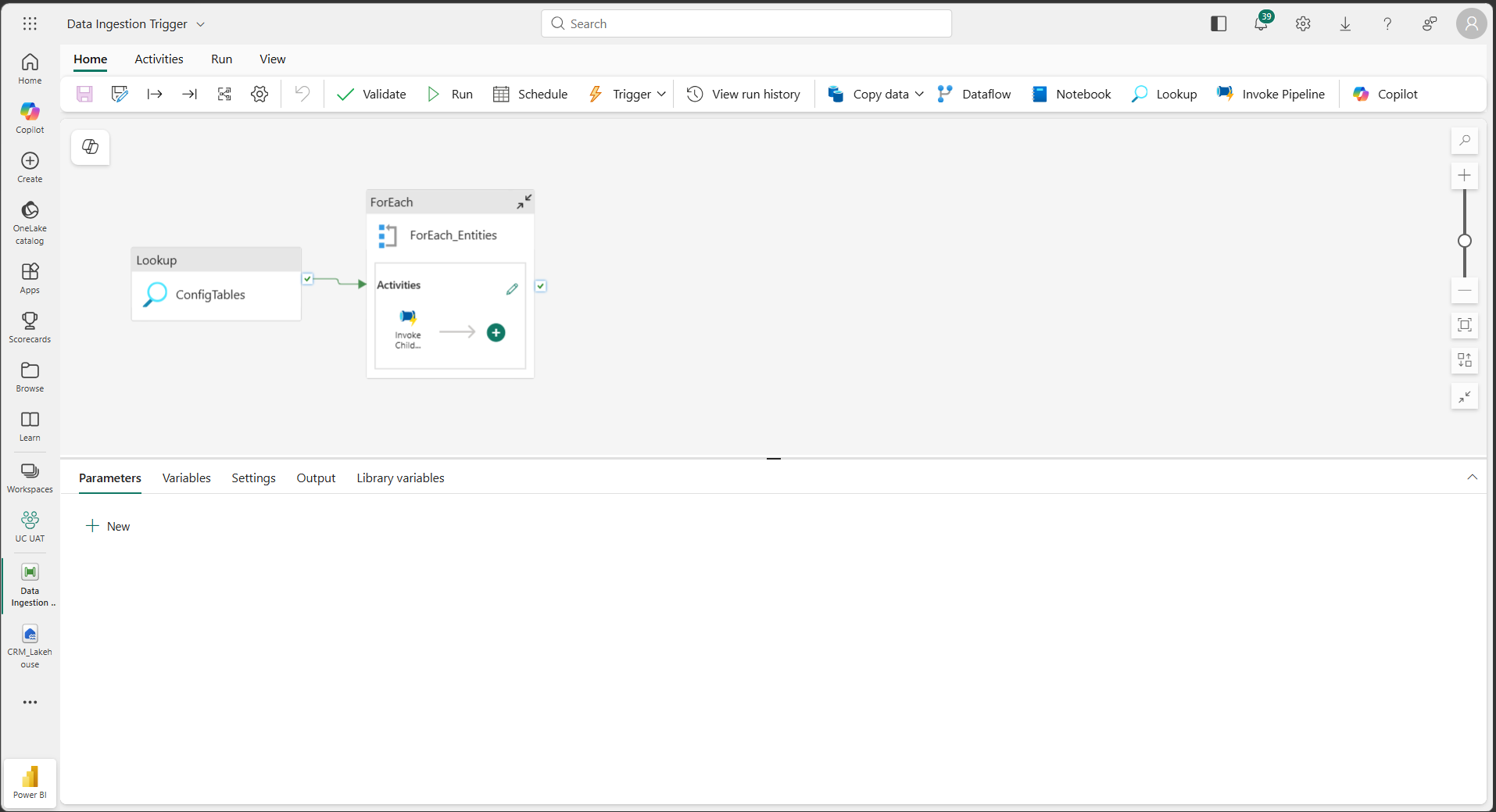The image size is (1496, 812).
Task: Open the Fabric settings gear icon
Action: click(x=1303, y=23)
